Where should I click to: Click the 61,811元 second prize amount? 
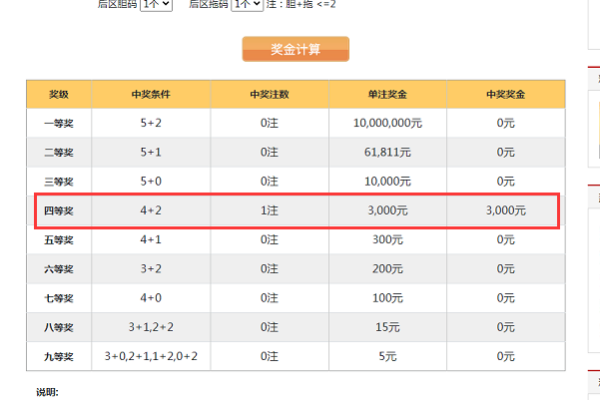click(388, 152)
